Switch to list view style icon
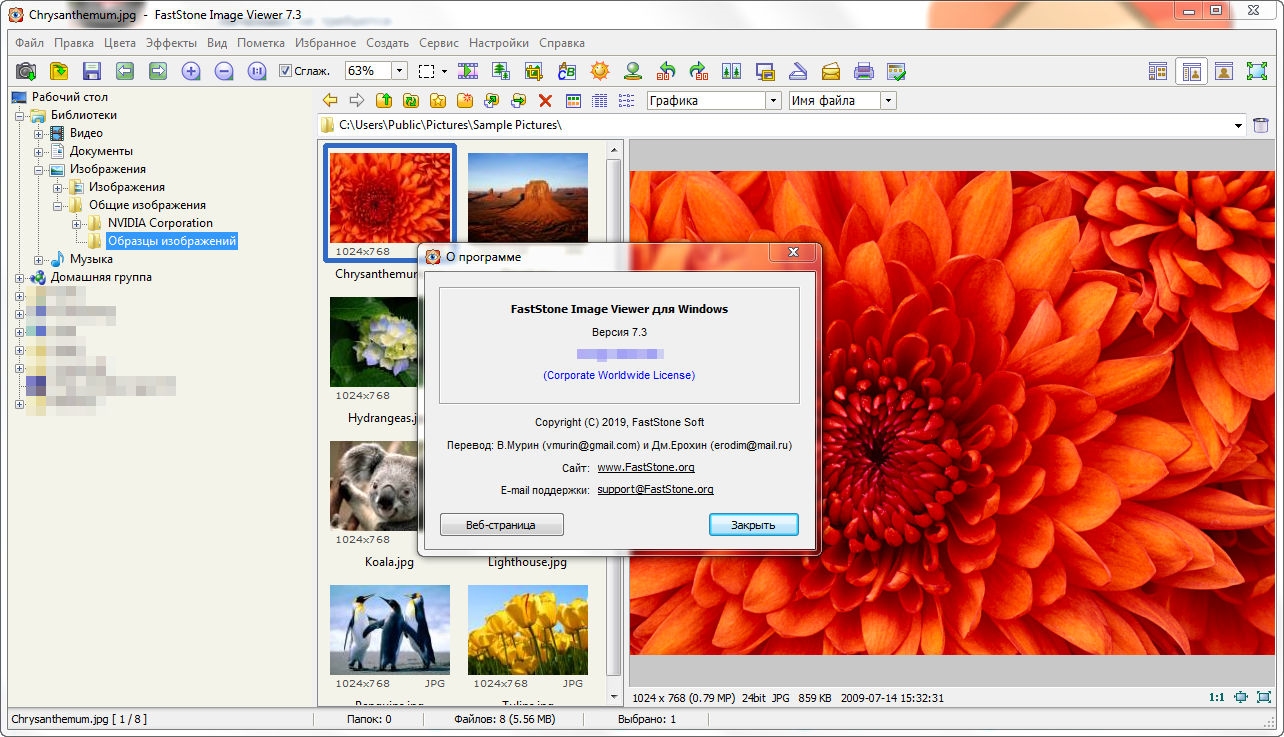Screen dimensions: 1284x737 [x=627, y=100]
